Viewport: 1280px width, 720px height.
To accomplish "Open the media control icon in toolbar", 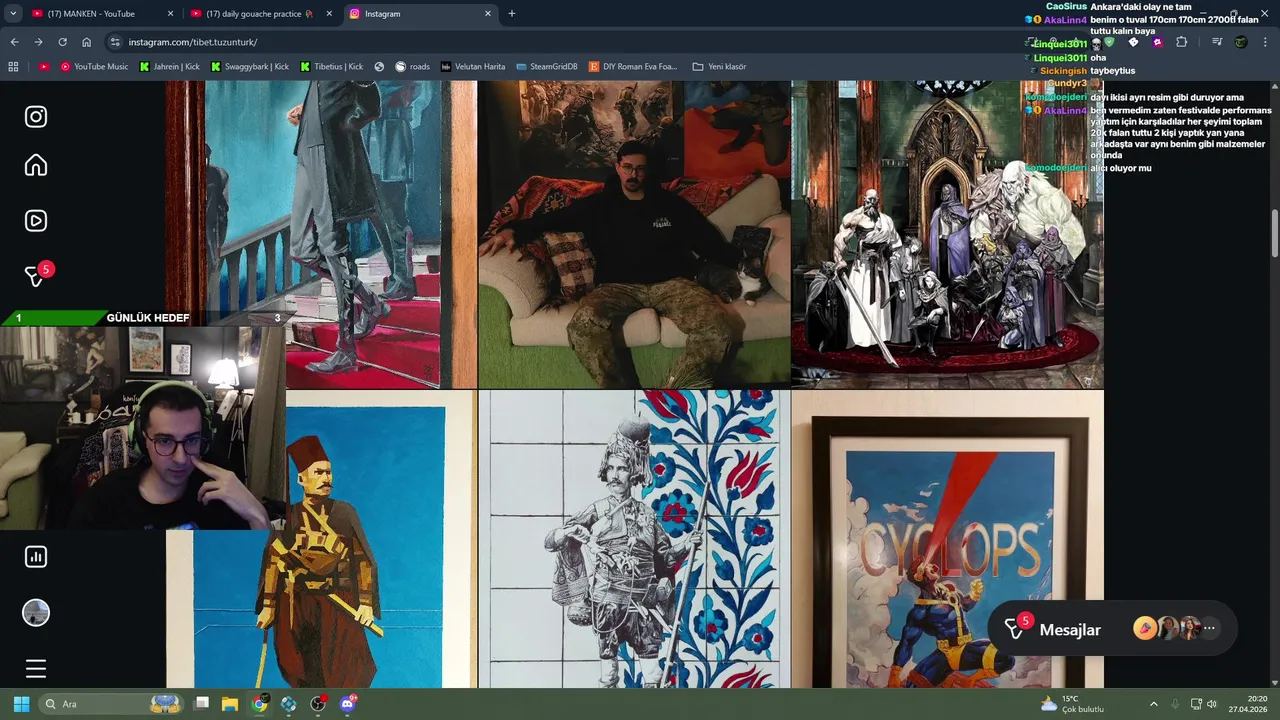I will click(x=1216, y=42).
